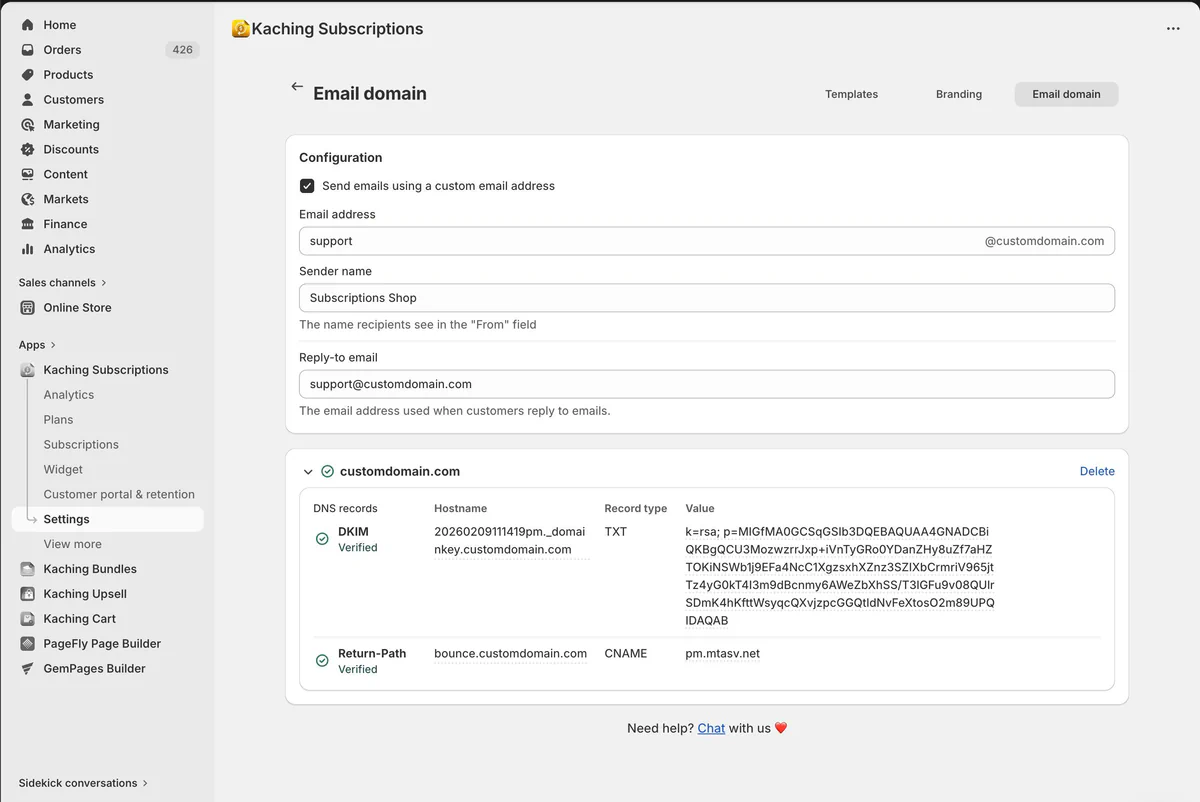Click the DKIM TXT key value
The height and width of the screenshot is (802, 1200).
[x=840, y=576]
